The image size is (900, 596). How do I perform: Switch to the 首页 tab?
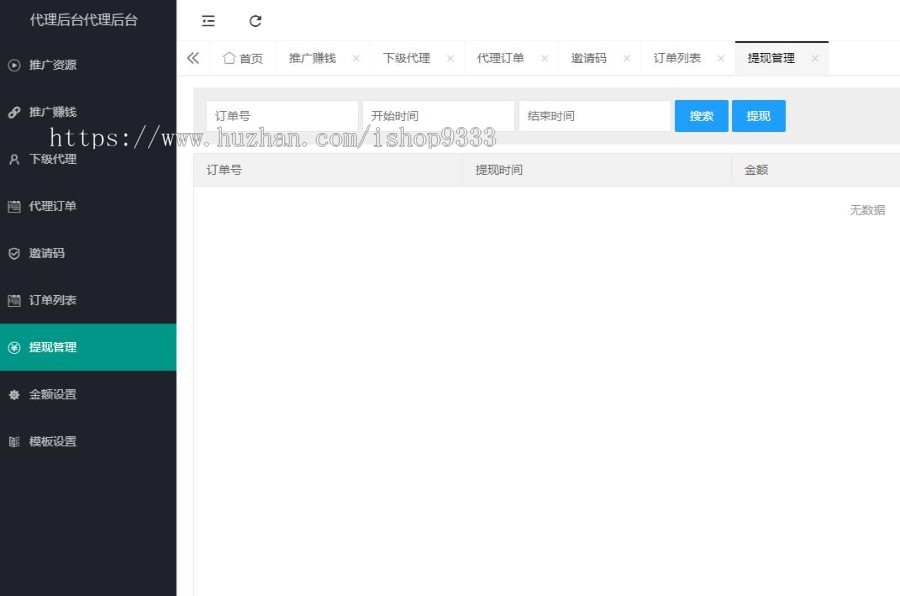point(243,58)
